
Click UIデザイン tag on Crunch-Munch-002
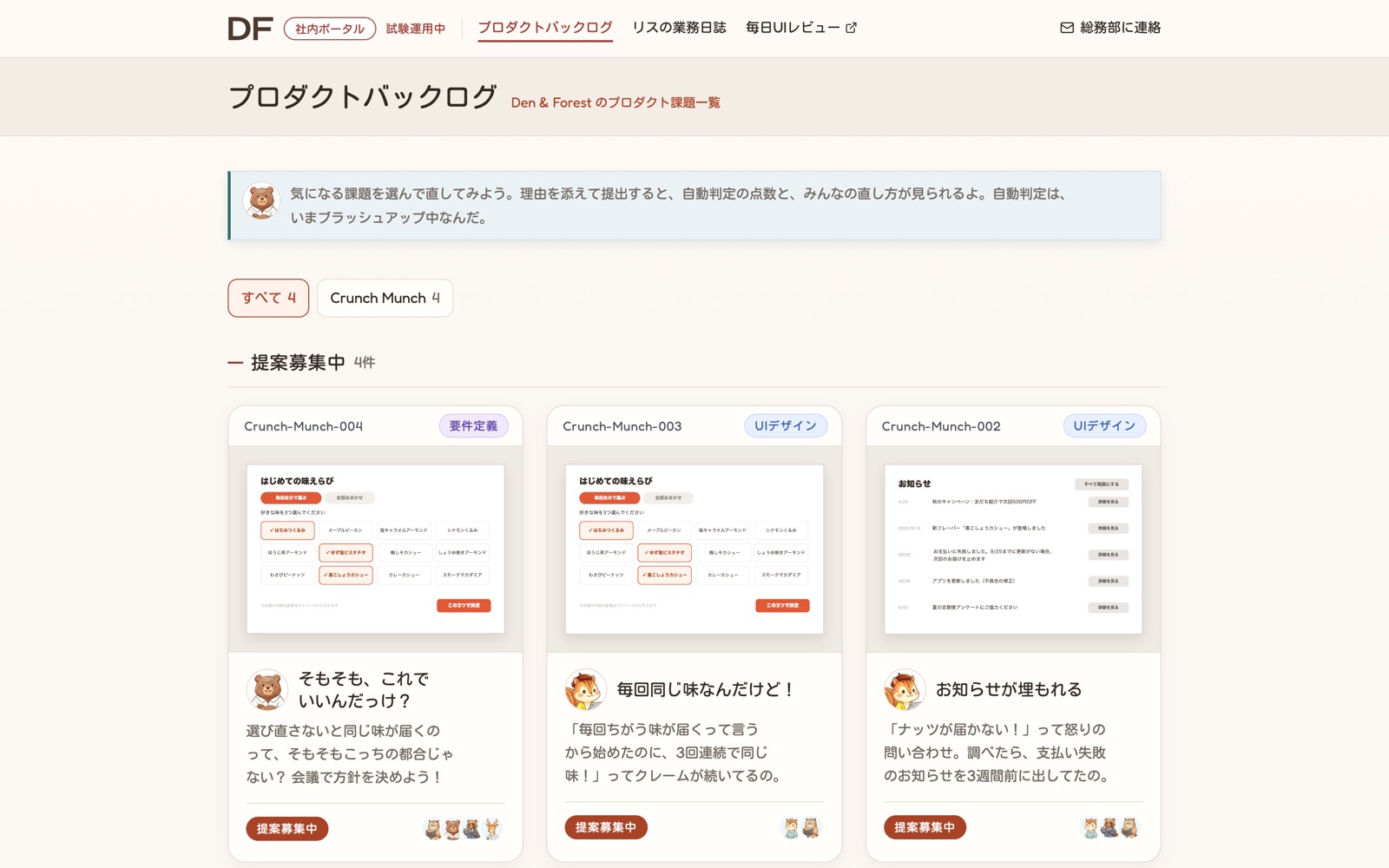1104,426
